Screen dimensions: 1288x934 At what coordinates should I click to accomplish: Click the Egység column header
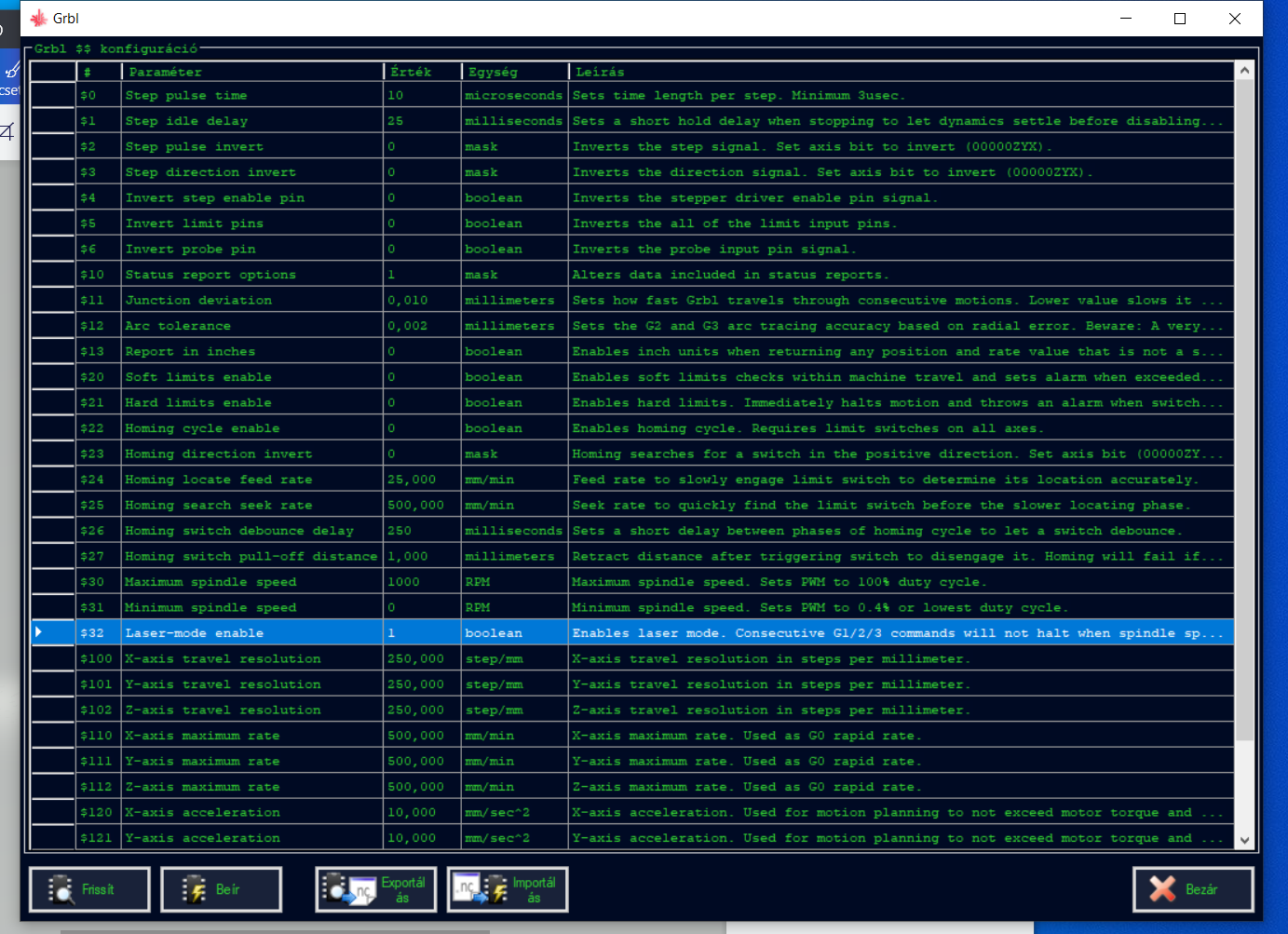(x=515, y=72)
